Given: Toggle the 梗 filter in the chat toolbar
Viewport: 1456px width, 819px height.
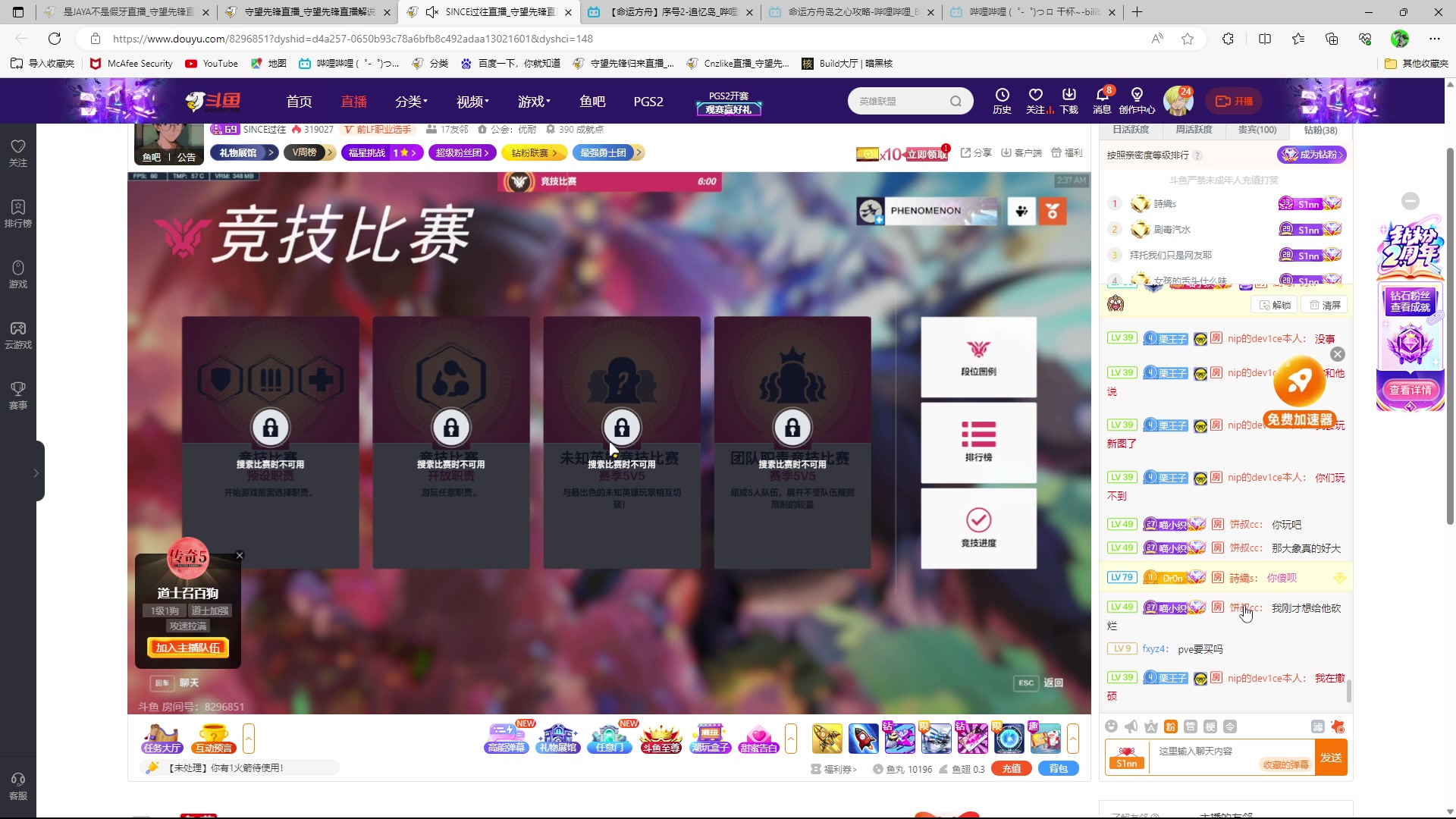Looking at the screenshot, I should (x=1210, y=726).
